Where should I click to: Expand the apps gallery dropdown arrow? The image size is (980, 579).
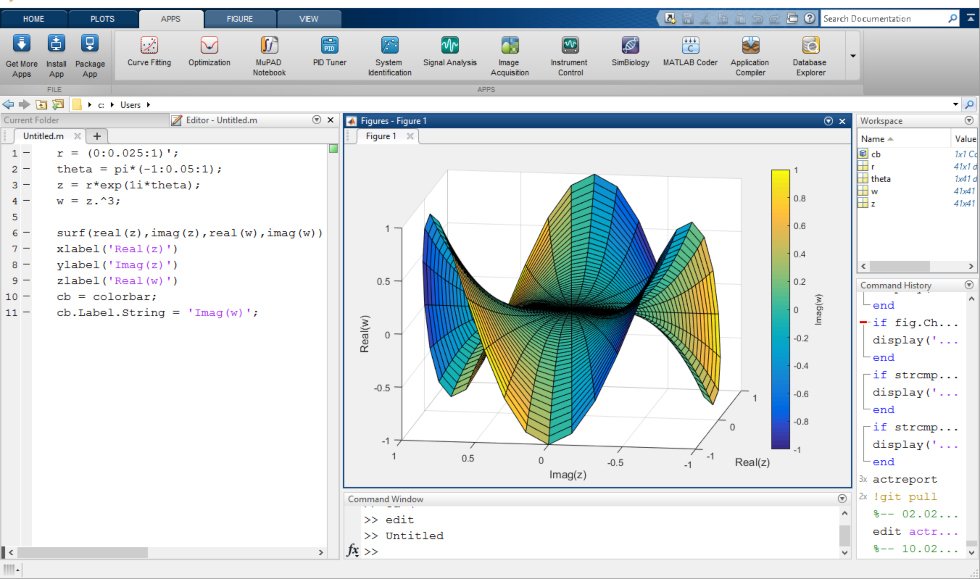[x=852, y=56]
